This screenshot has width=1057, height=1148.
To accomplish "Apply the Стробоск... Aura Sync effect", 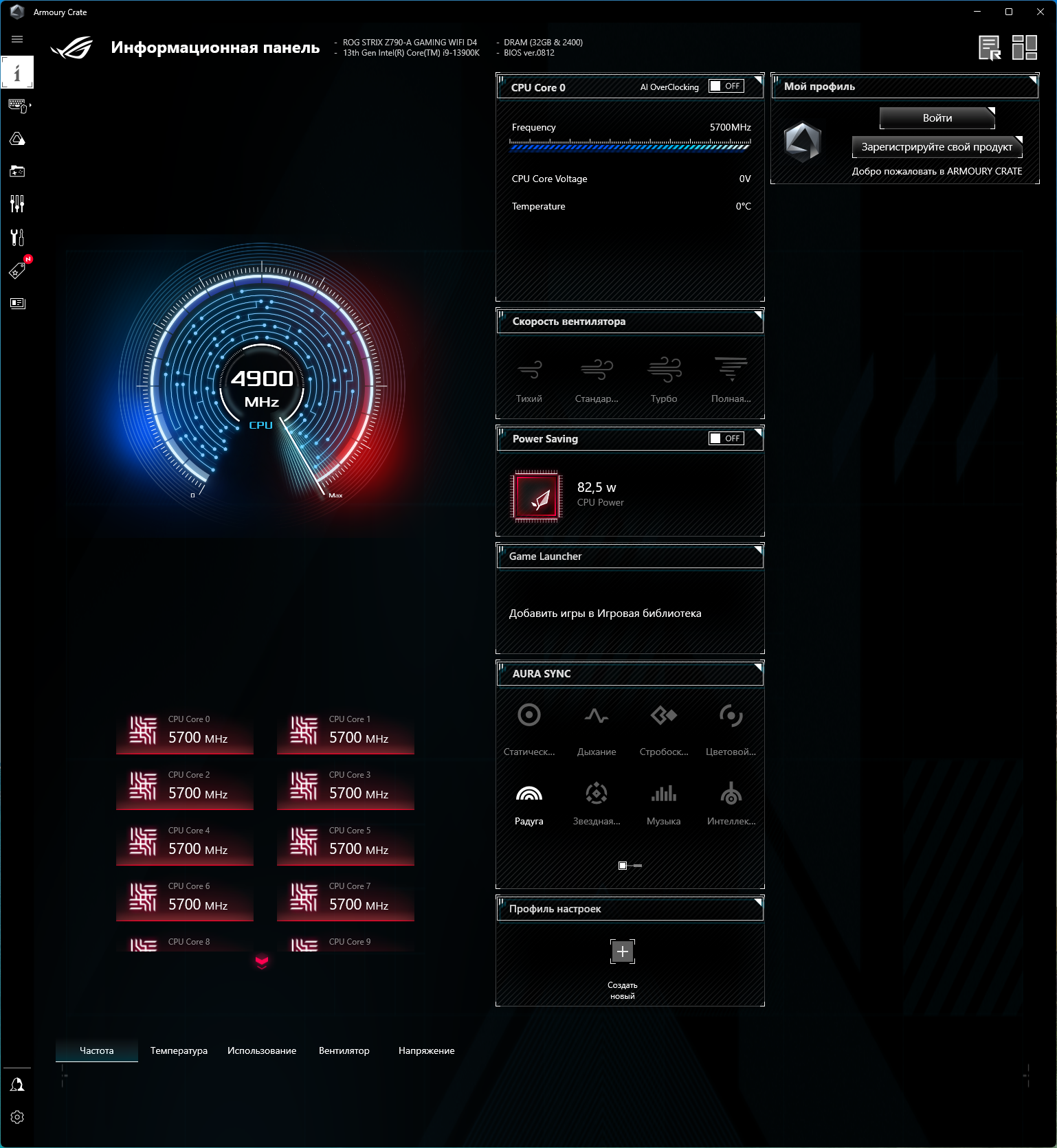I will point(664,730).
